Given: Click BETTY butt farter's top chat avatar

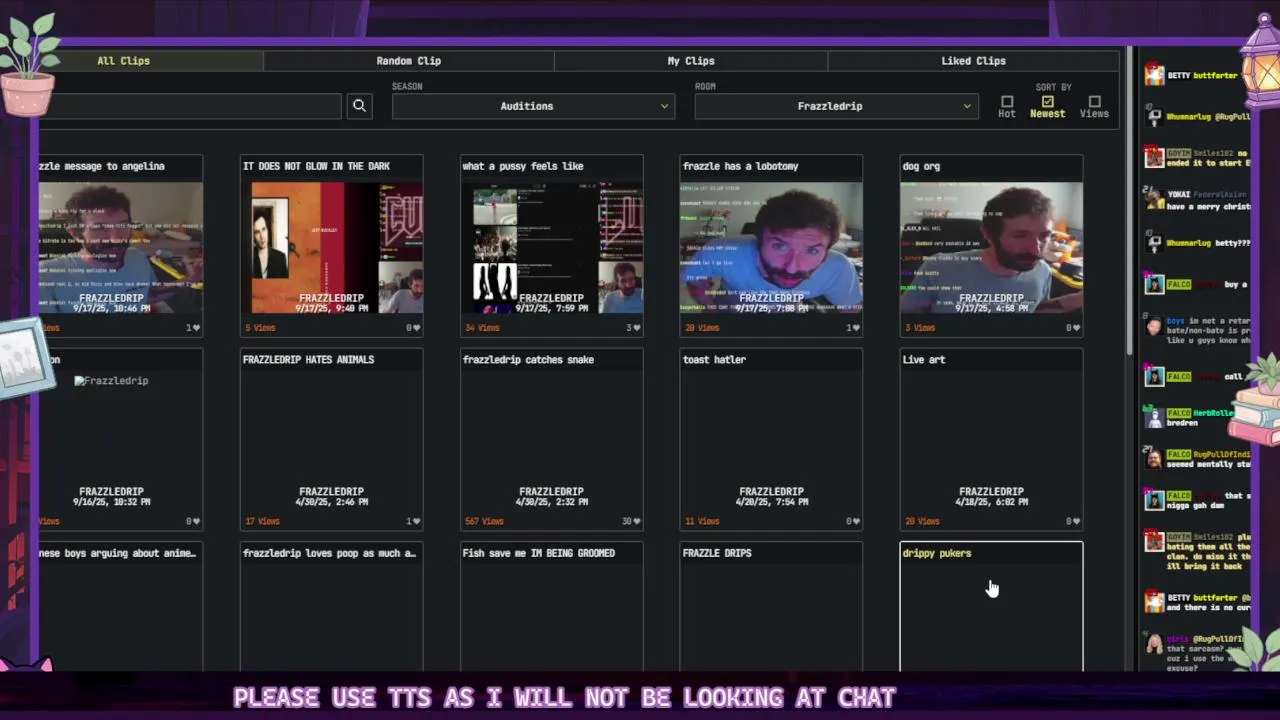Looking at the screenshot, I should (1155, 75).
